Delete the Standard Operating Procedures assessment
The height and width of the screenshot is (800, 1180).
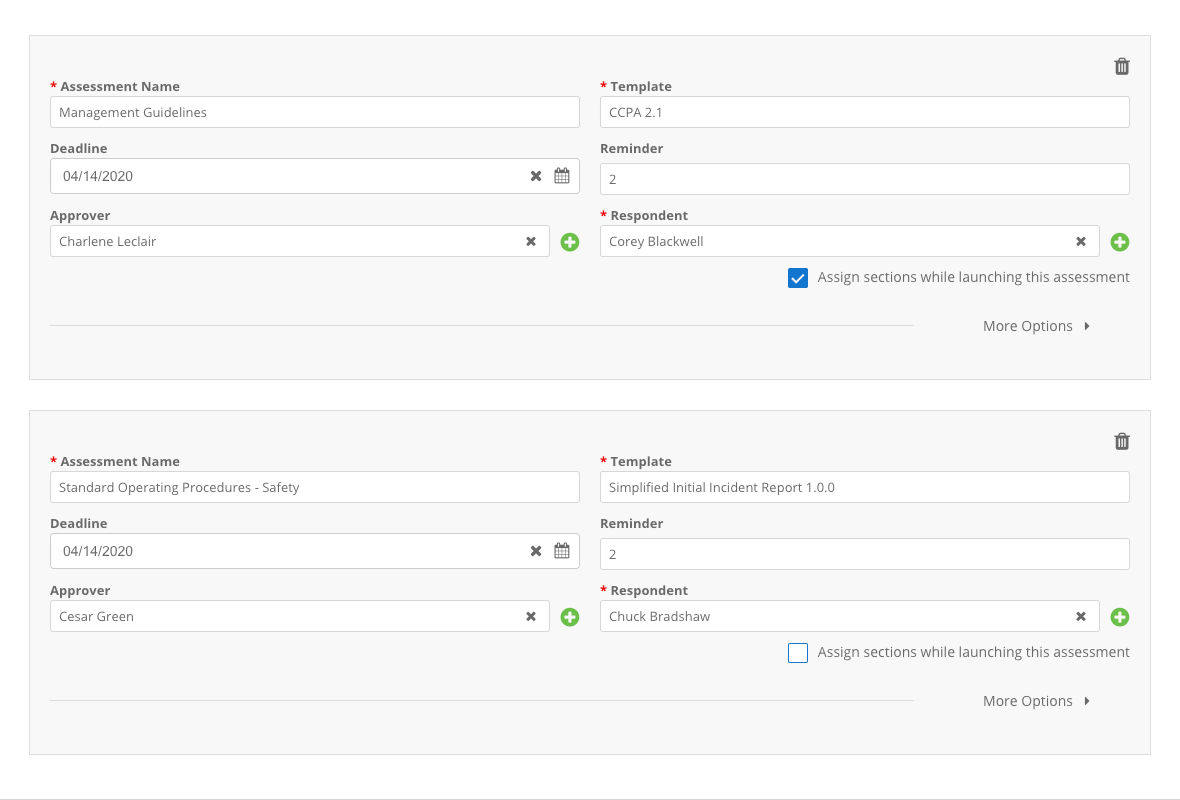coord(1121,441)
